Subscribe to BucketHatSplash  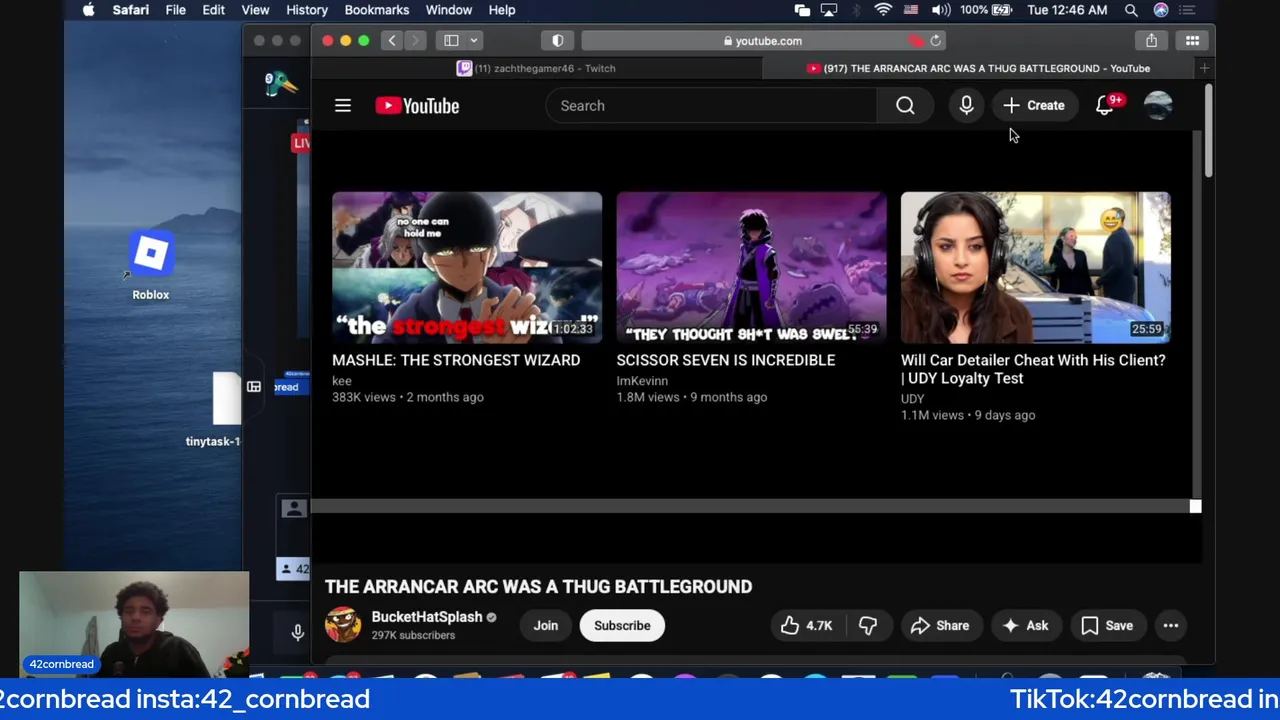tap(622, 626)
